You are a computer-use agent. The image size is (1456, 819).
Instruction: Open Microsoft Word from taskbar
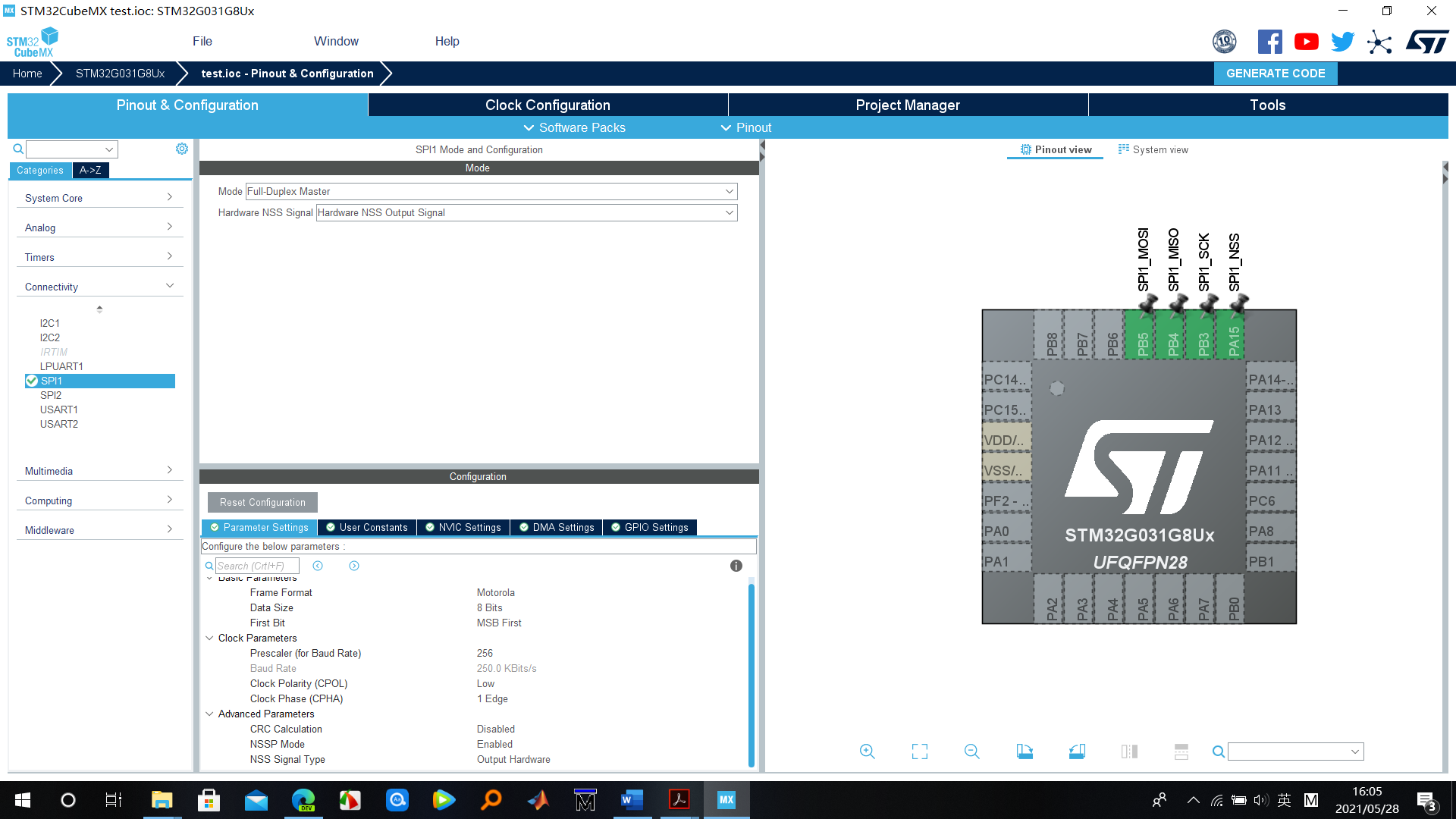tap(632, 800)
